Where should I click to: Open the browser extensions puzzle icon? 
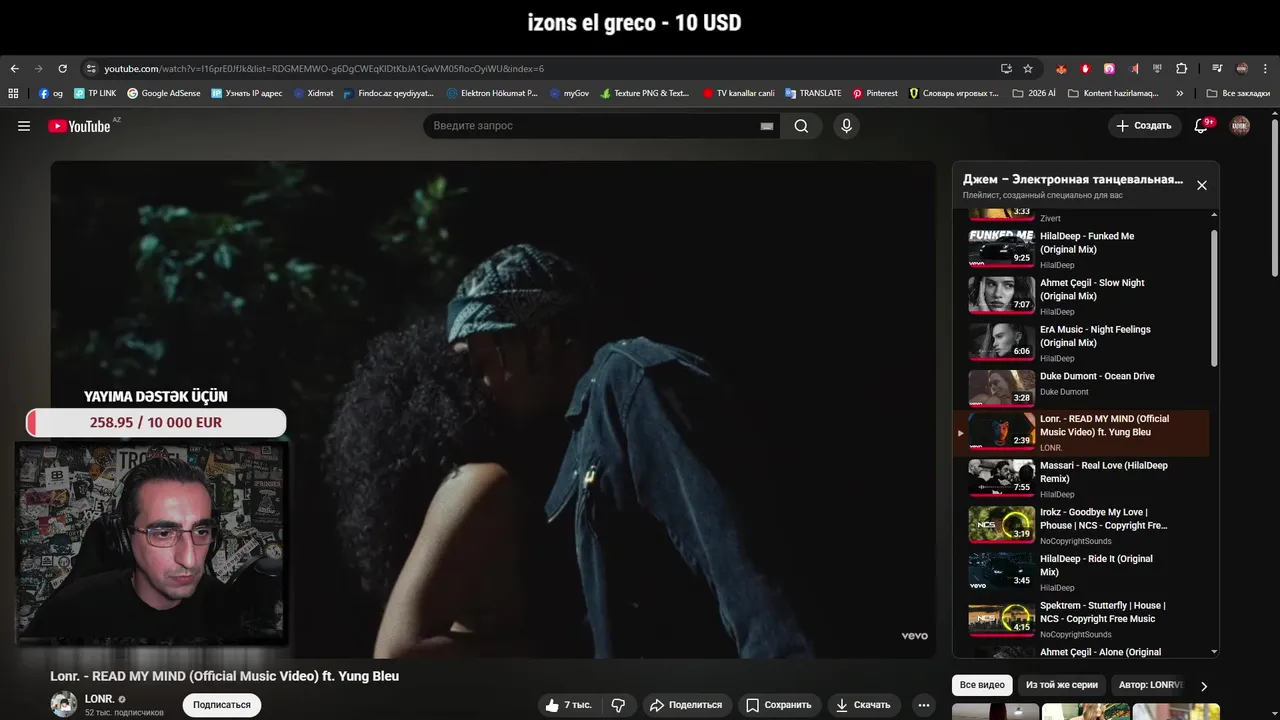pos(1182,69)
